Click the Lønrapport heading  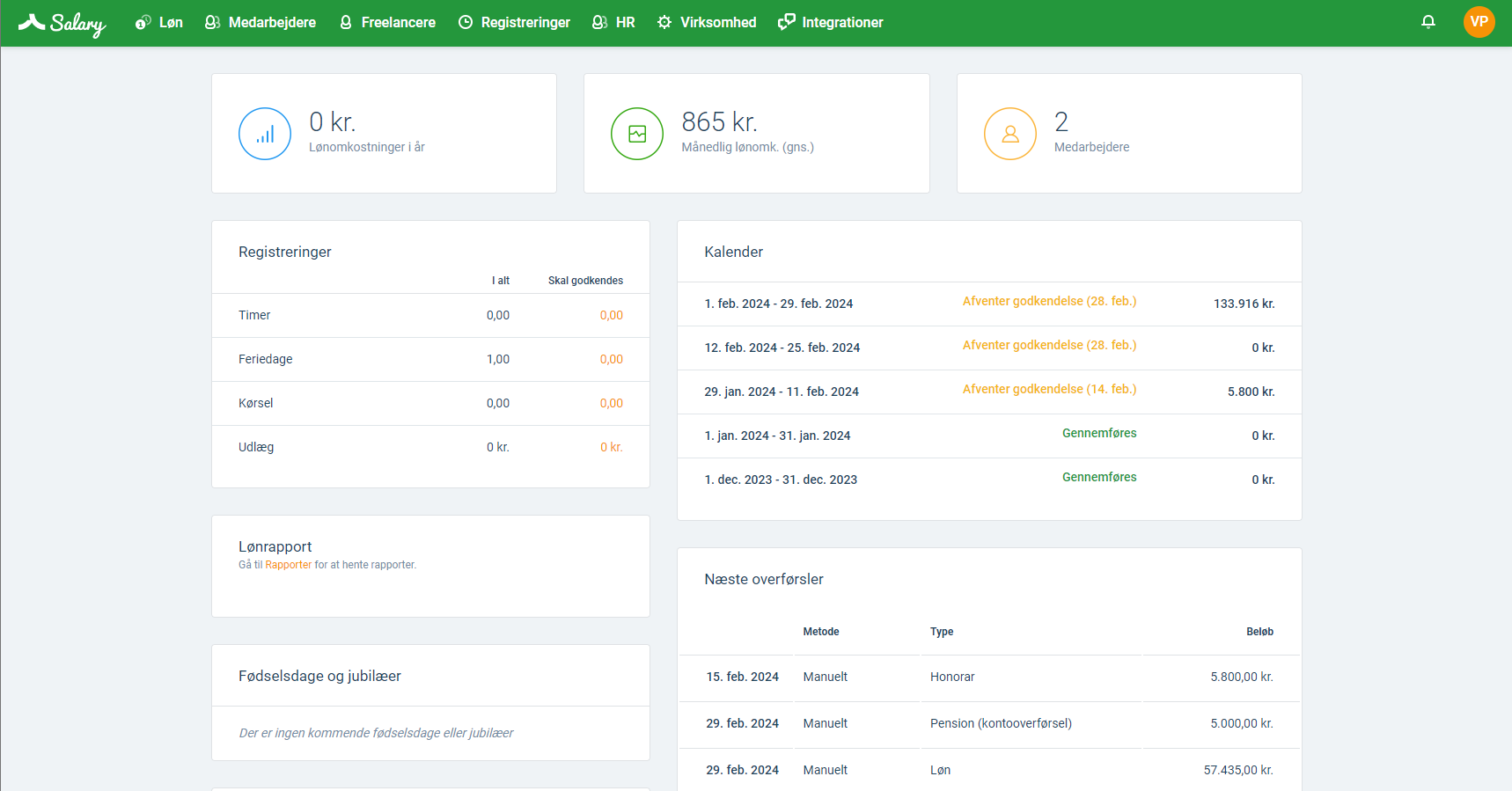pos(275,546)
